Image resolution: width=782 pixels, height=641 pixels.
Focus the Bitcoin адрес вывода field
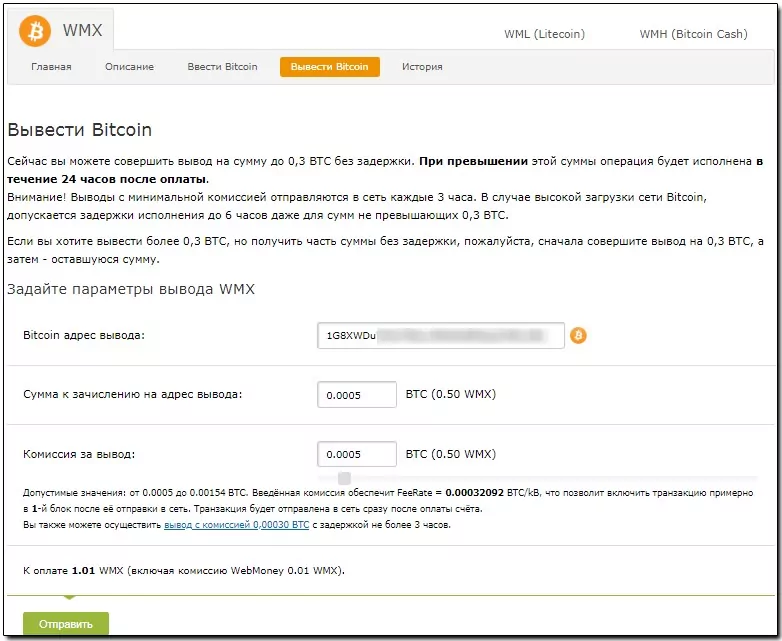click(x=441, y=335)
